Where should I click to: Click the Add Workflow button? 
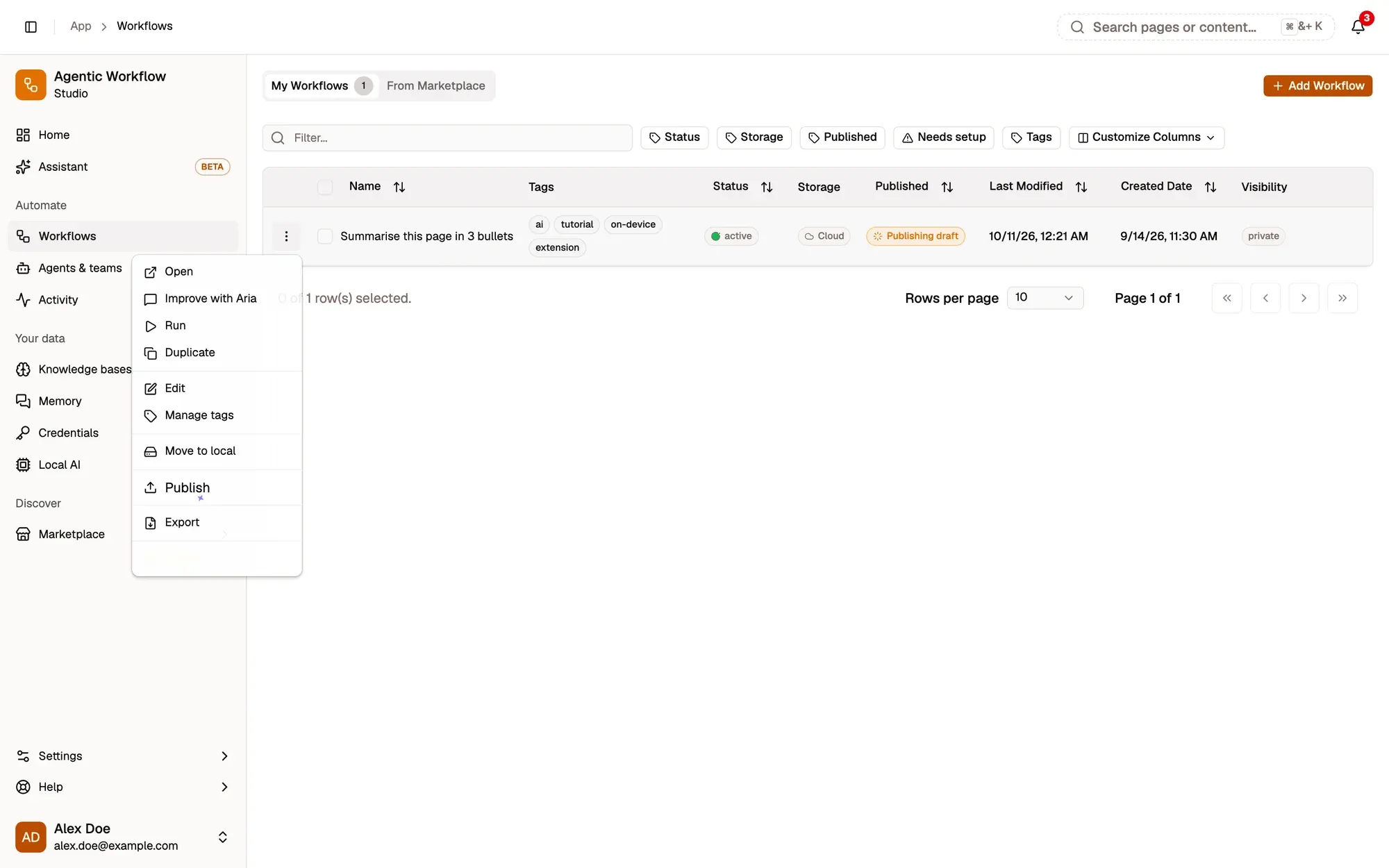[x=1317, y=85]
